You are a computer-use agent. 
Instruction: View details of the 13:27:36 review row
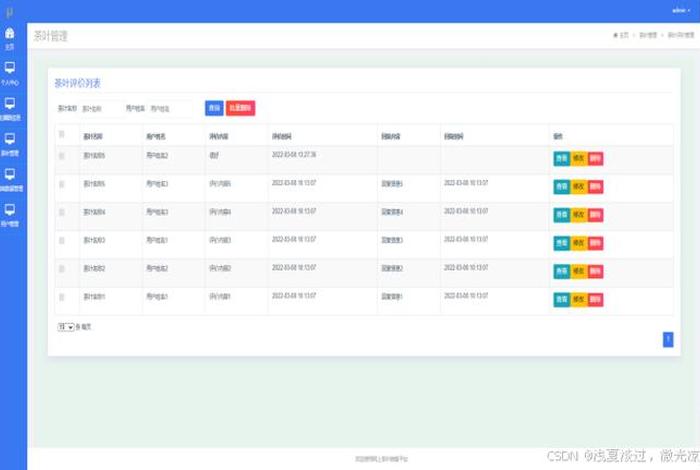[x=562, y=158]
